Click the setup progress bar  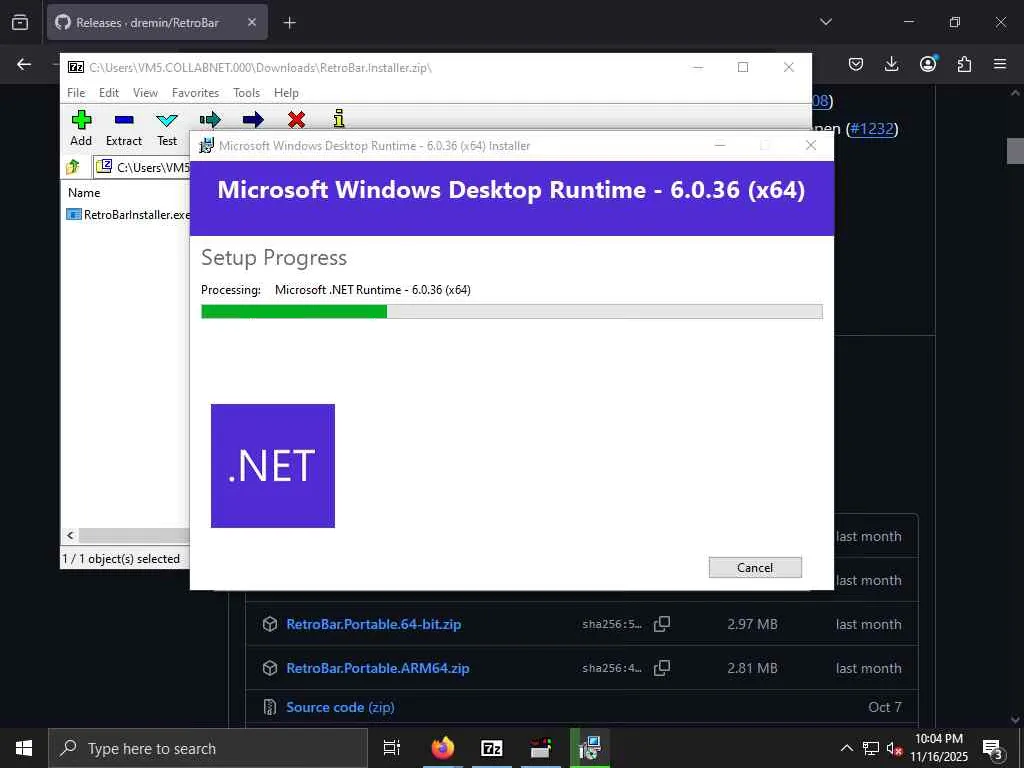click(511, 312)
